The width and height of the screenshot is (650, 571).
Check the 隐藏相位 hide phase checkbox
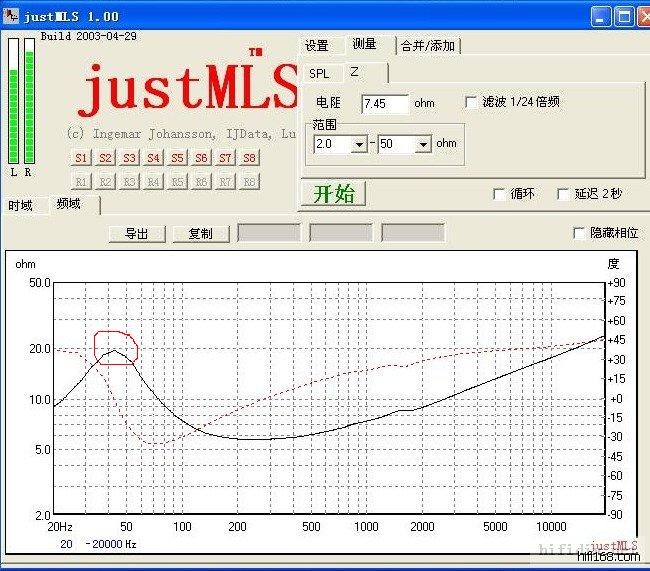click(x=579, y=233)
